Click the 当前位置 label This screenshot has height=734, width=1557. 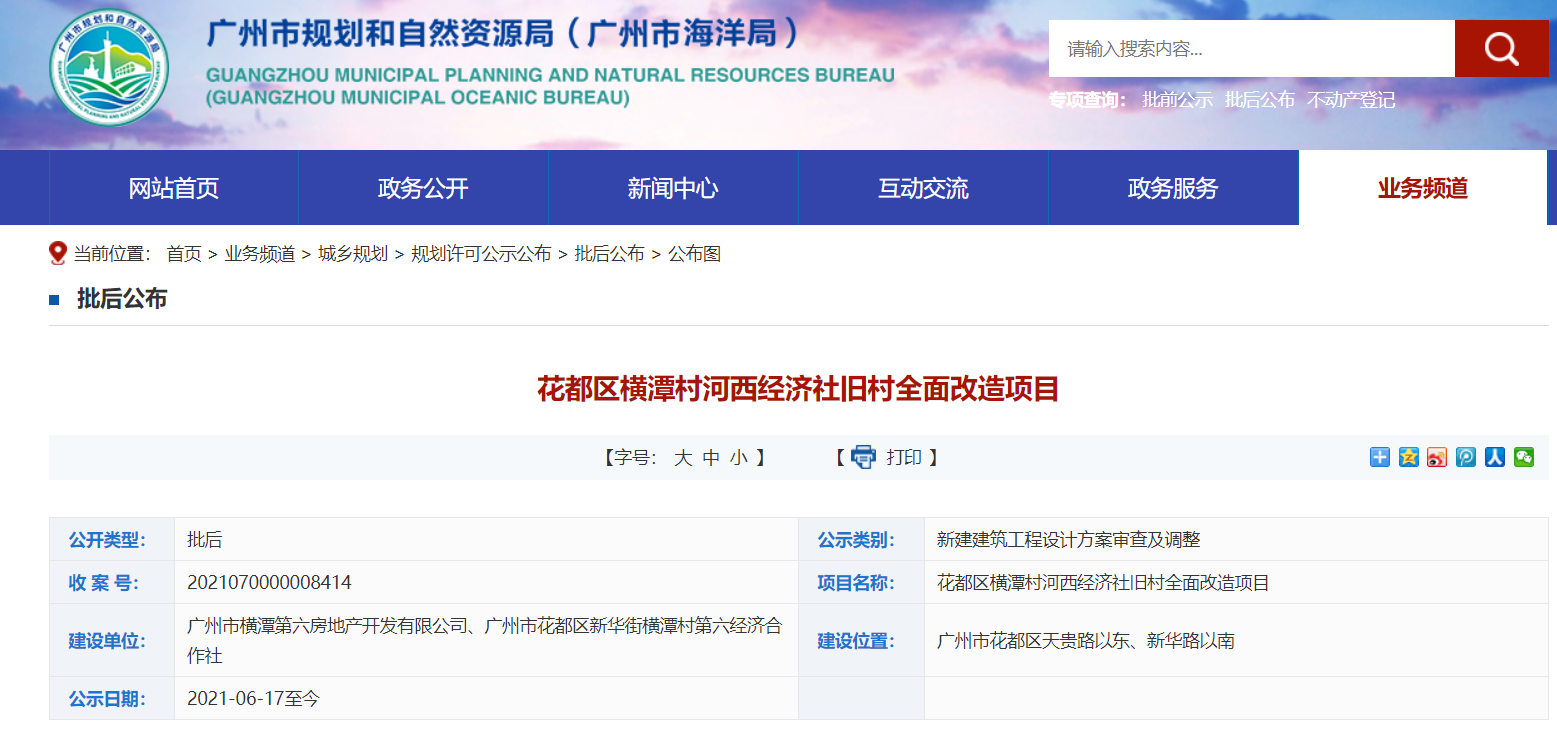click(113, 254)
